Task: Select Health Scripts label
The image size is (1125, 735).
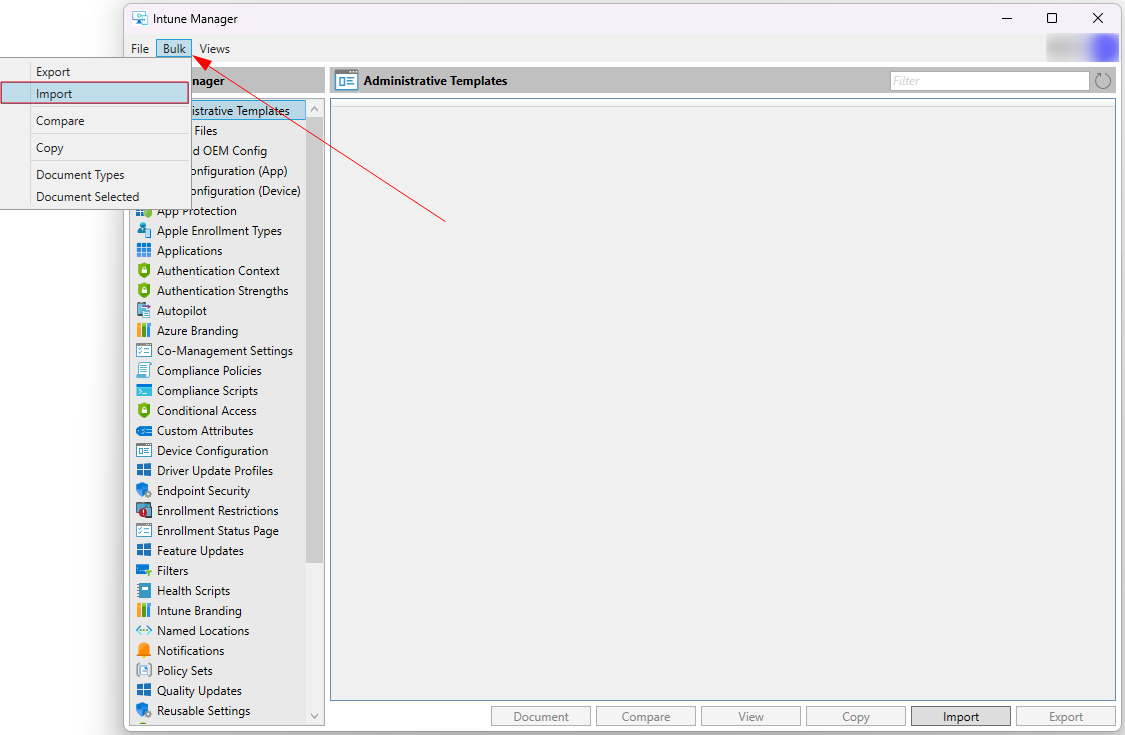Action: coord(194,591)
